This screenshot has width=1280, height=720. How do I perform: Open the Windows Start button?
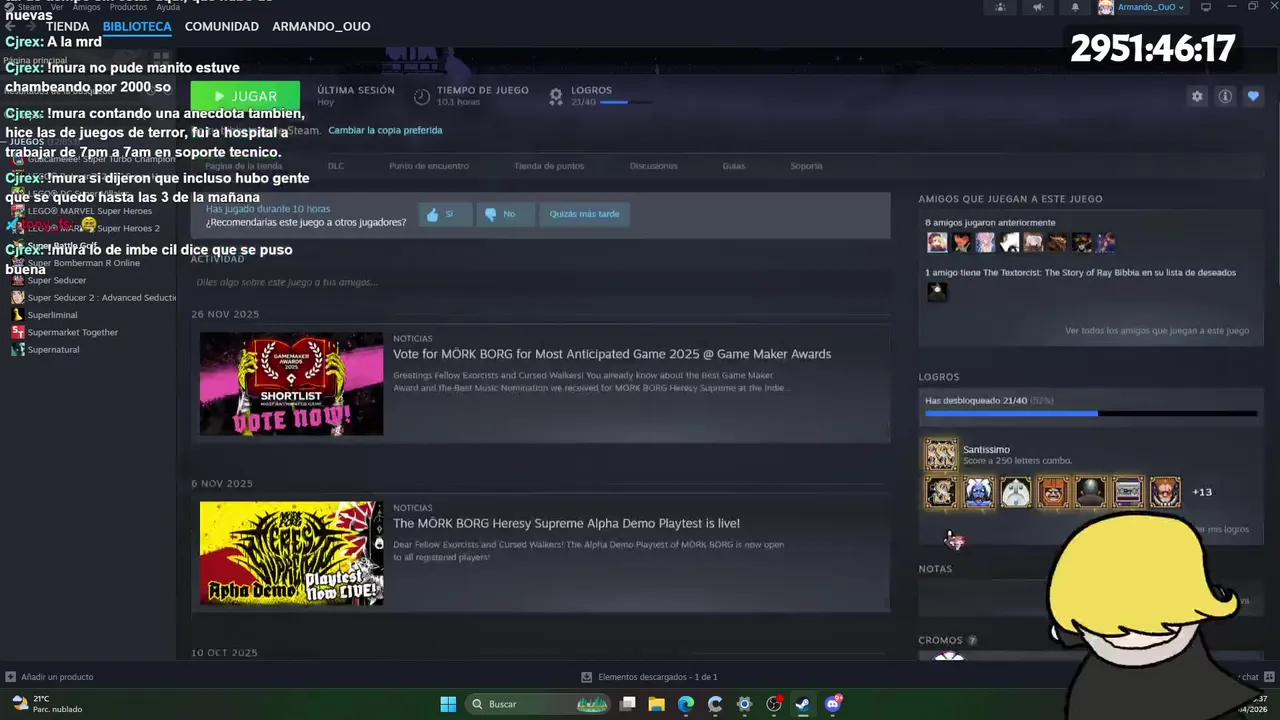[x=448, y=704]
